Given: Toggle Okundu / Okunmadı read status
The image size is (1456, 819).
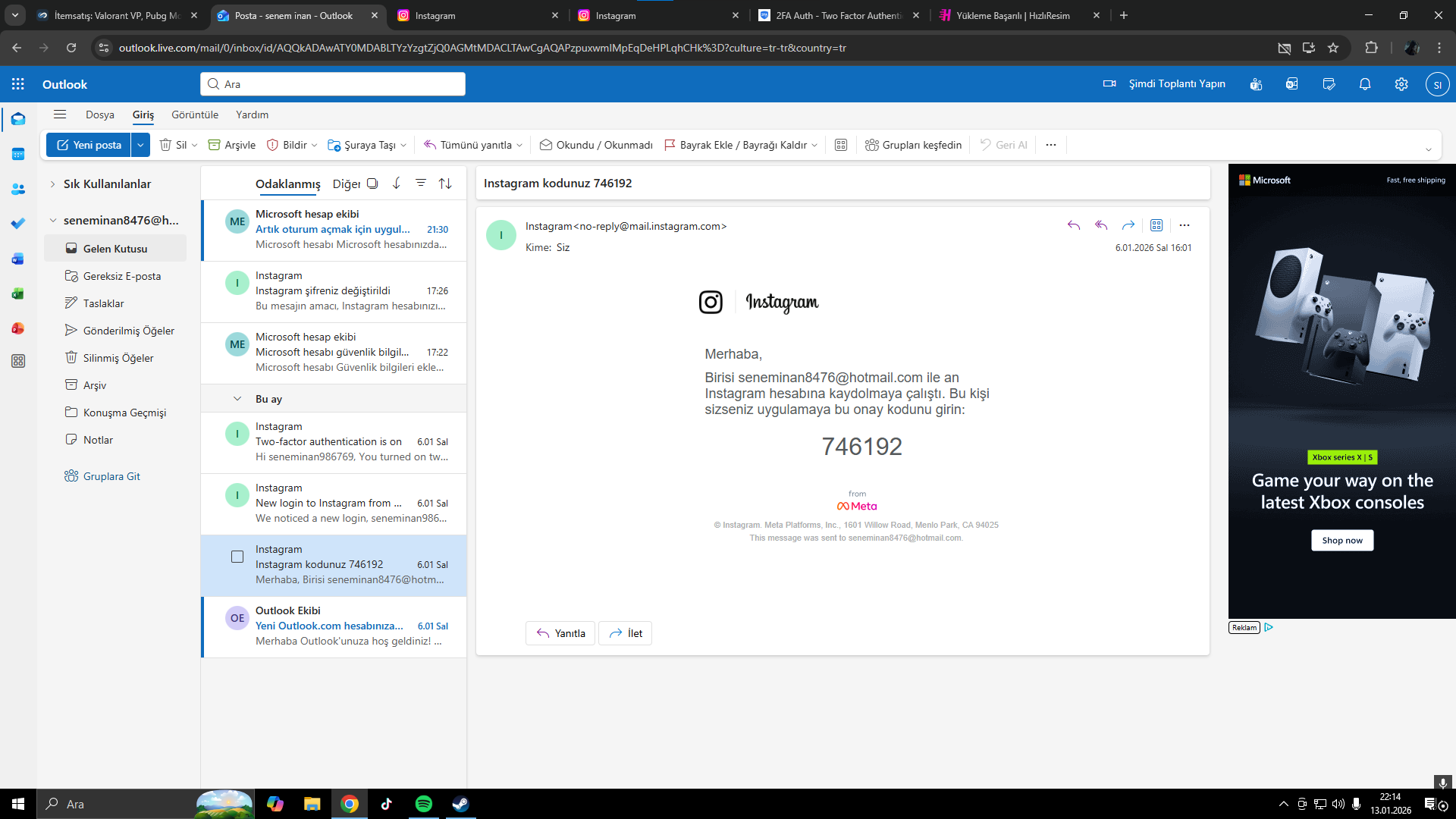Looking at the screenshot, I should tap(596, 145).
